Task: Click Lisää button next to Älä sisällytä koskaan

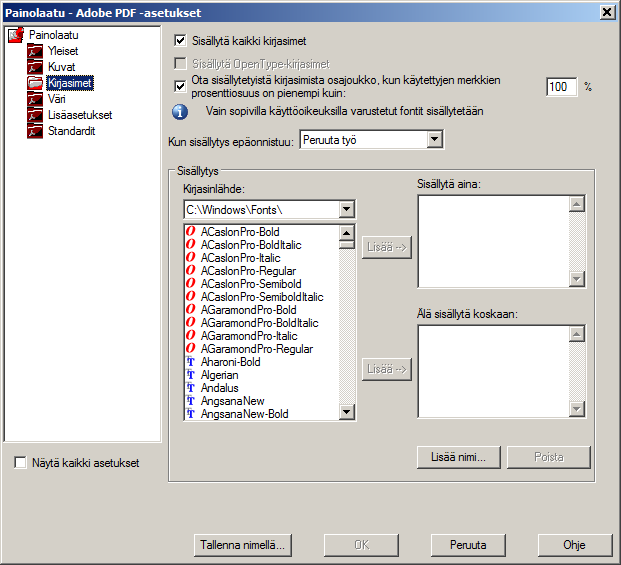Action: pos(387,369)
